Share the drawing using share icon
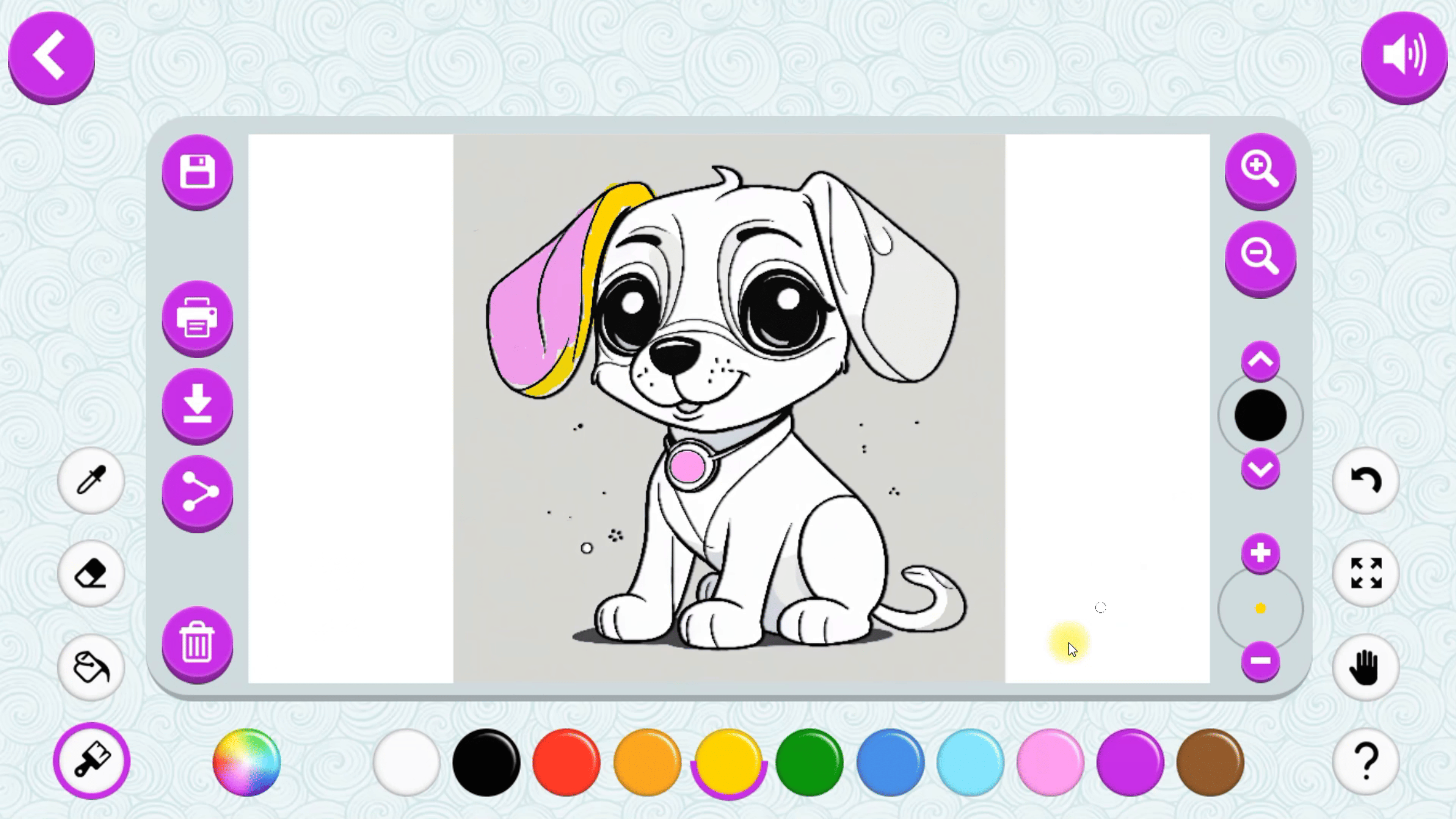The width and height of the screenshot is (1456, 819). coord(197,492)
